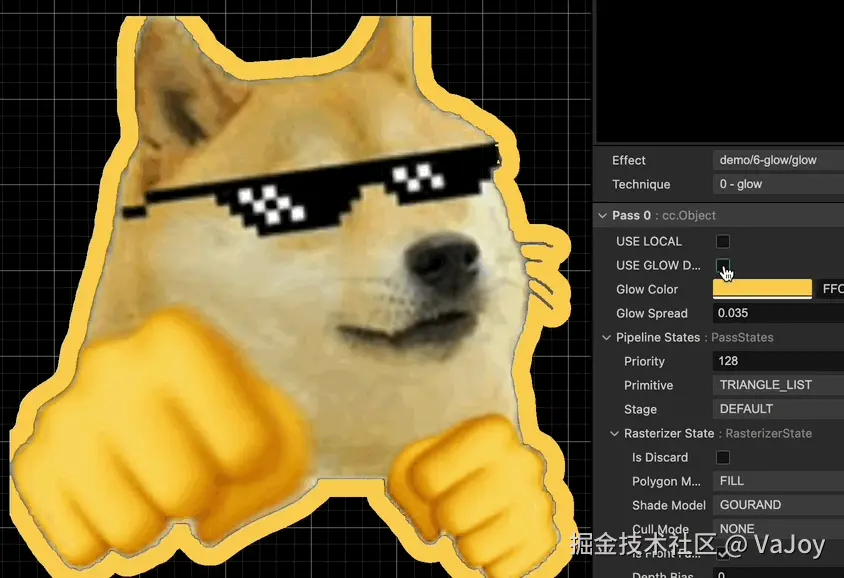The height and width of the screenshot is (578, 844).
Task: Edit the Glow Spread value 0.035
Action: [x=778, y=313]
